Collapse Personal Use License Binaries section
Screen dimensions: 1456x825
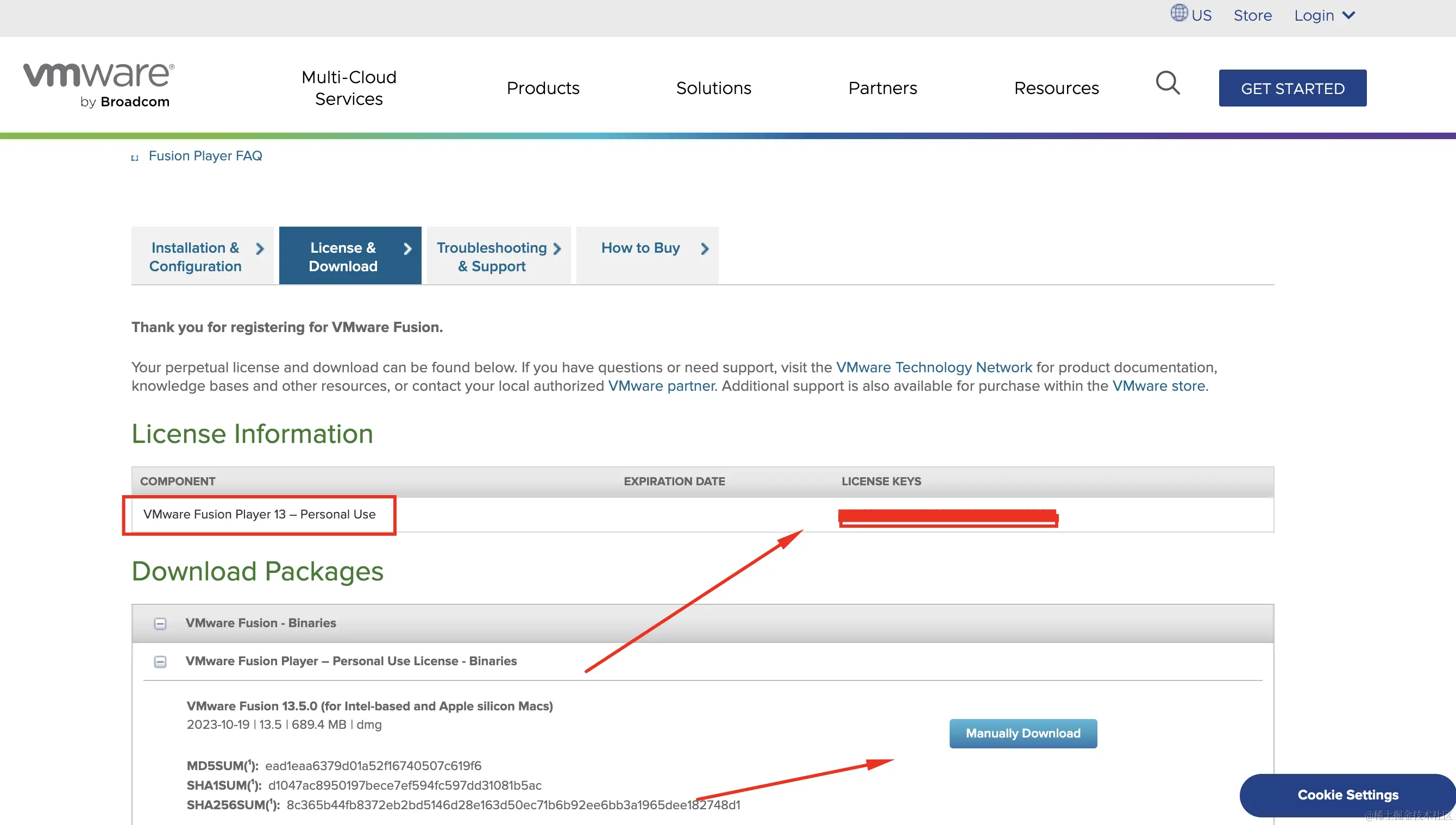[160, 661]
